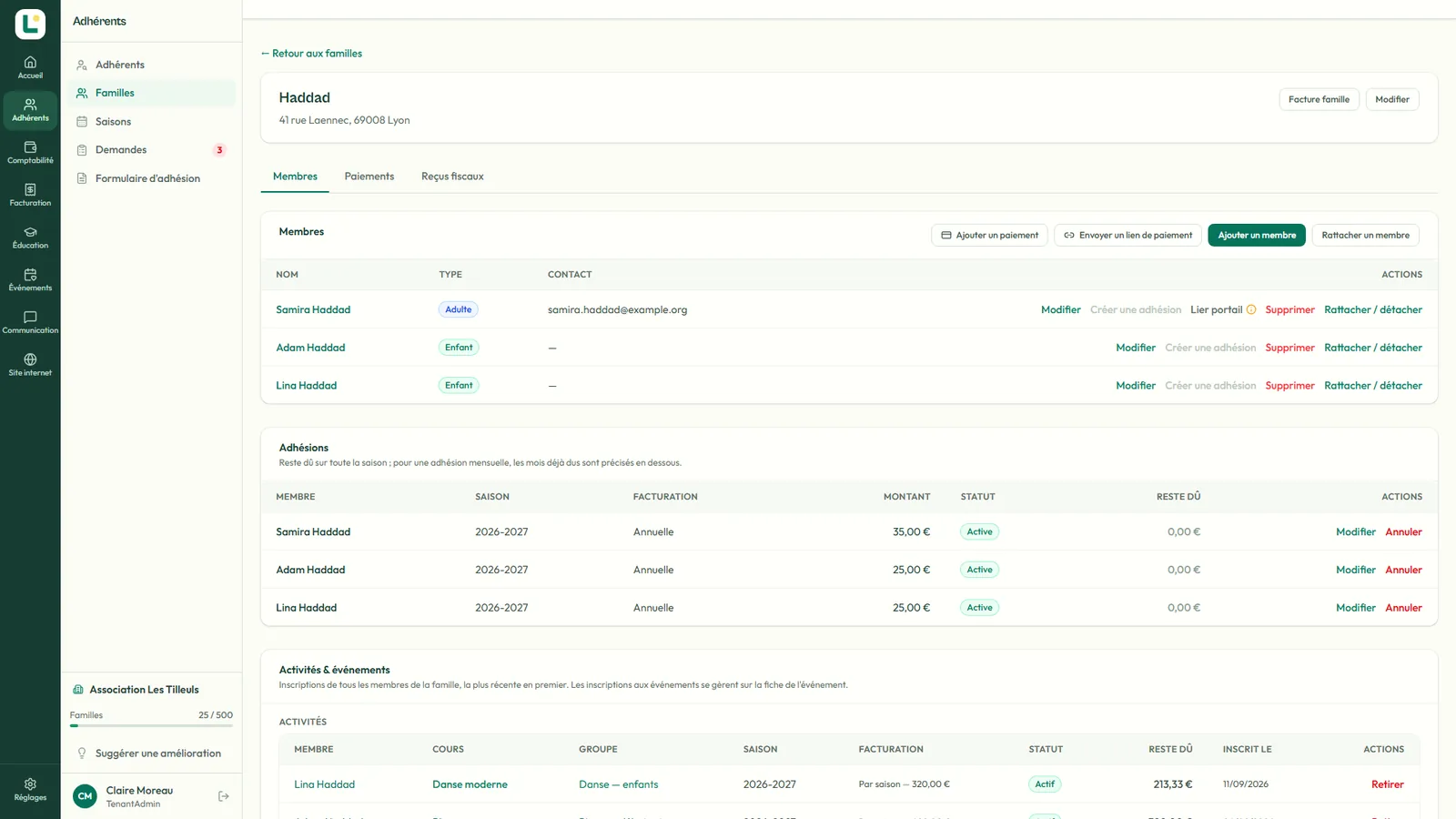Screen dimensions: 1456x819
Task: Click Ajouter un paiement button
Action: (989, 235)
